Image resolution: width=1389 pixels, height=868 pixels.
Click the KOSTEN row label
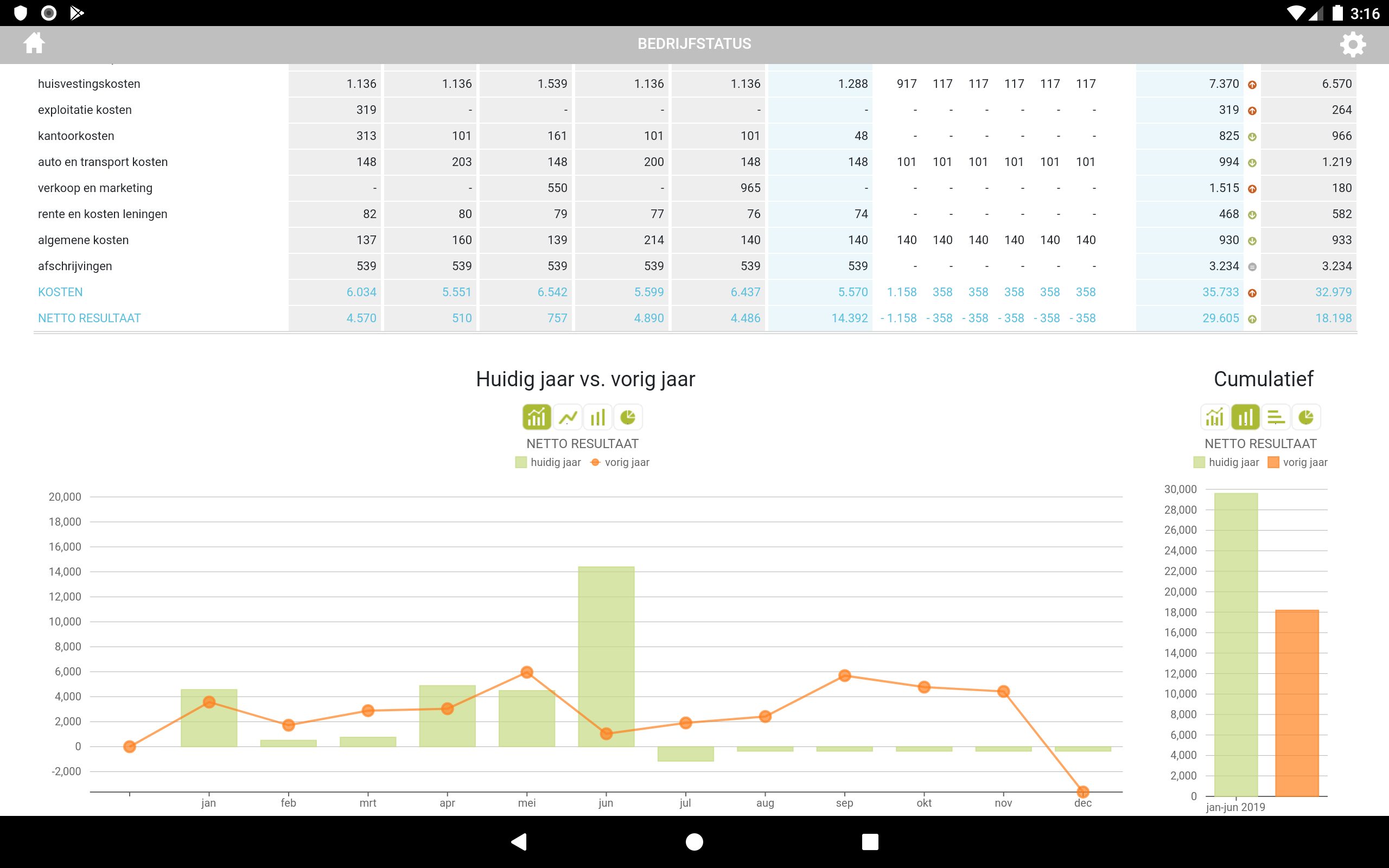coord(60,292)
